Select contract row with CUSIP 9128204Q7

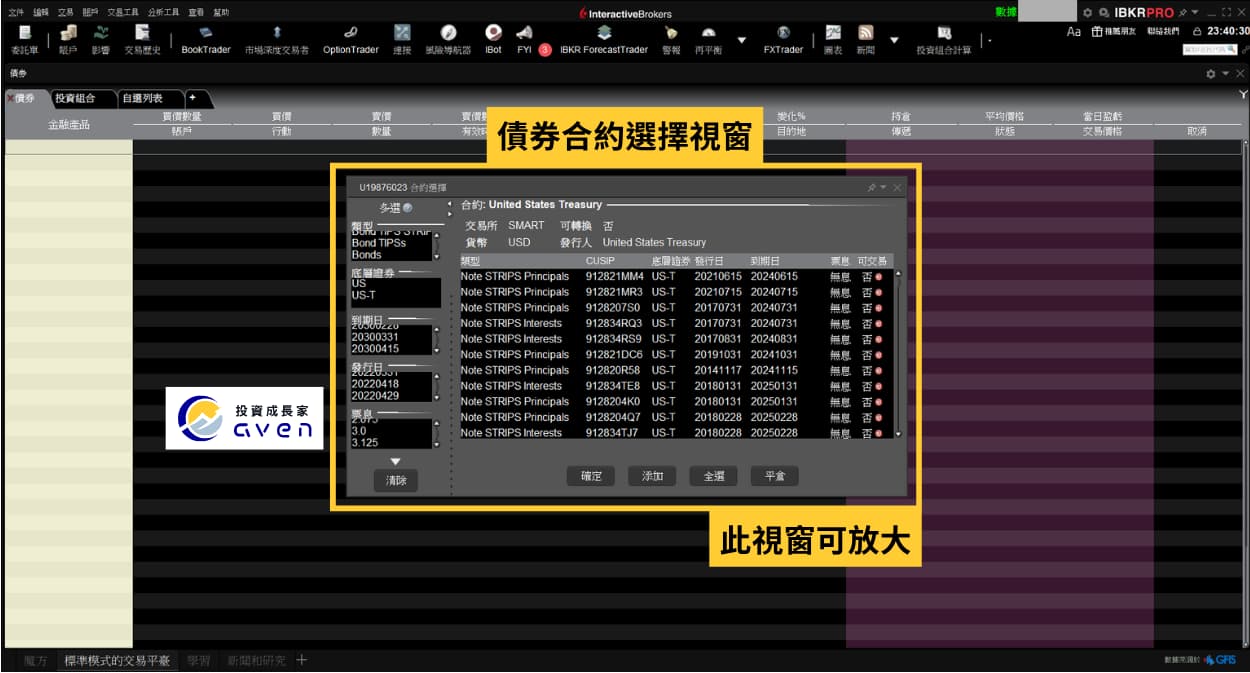(x=677, y=417)
